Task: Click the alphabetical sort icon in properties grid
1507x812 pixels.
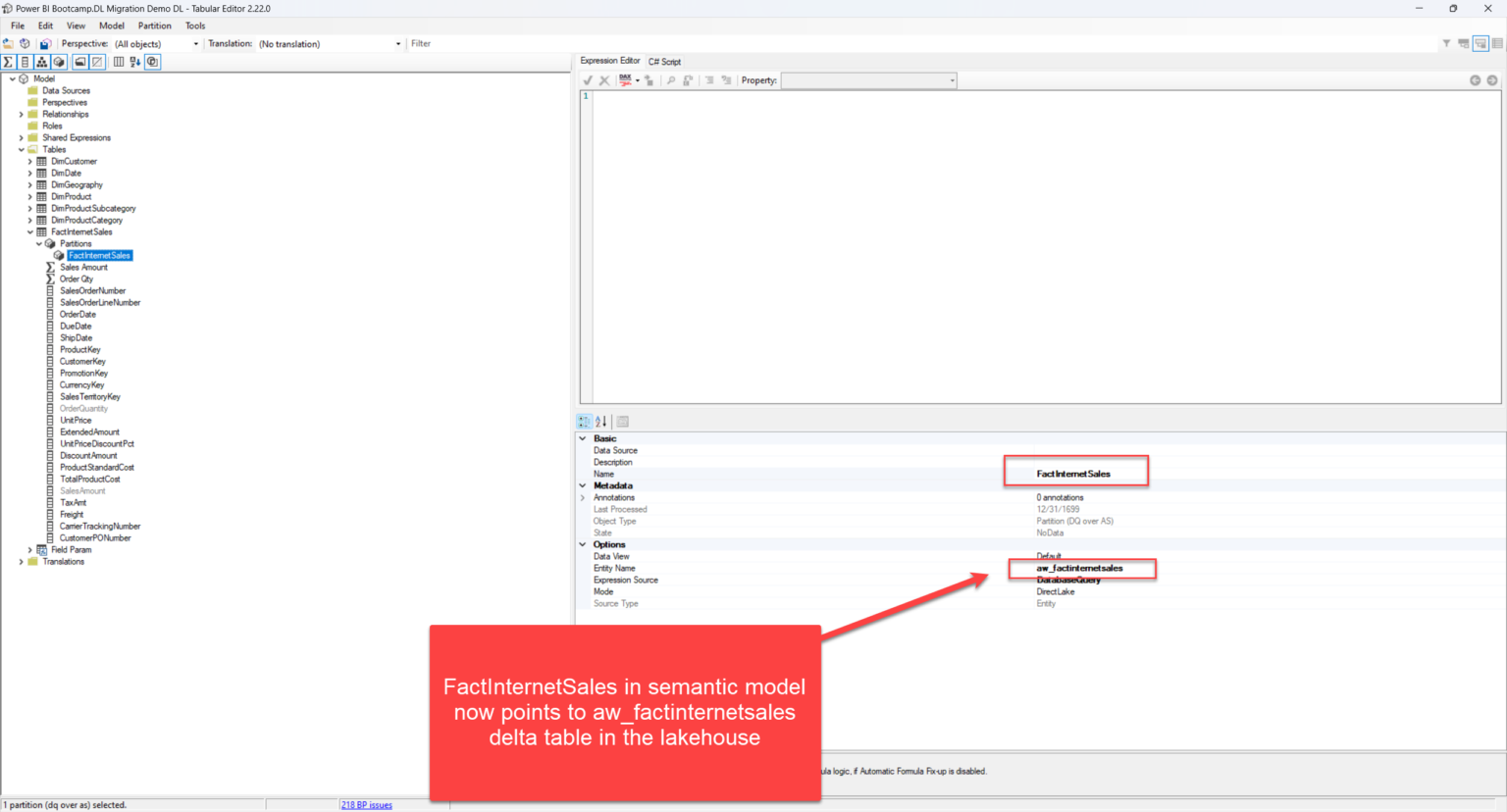Action: [x=601, y=422]
